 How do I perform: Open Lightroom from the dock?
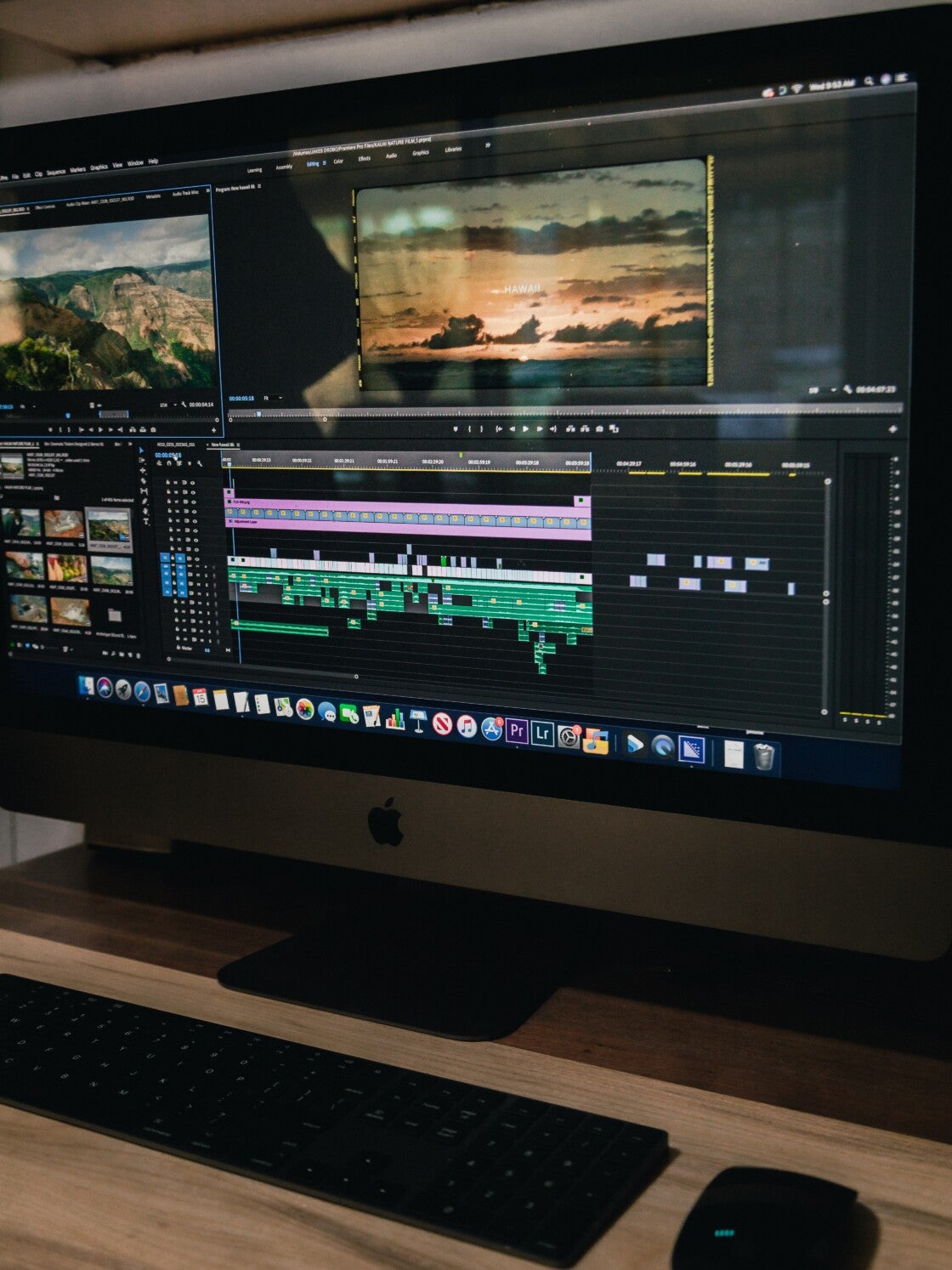(542, 733)
